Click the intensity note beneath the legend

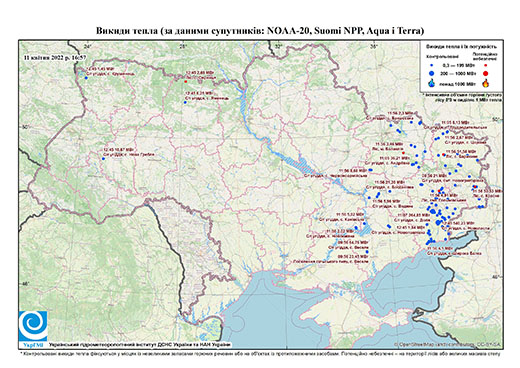[x=463, y=97]
